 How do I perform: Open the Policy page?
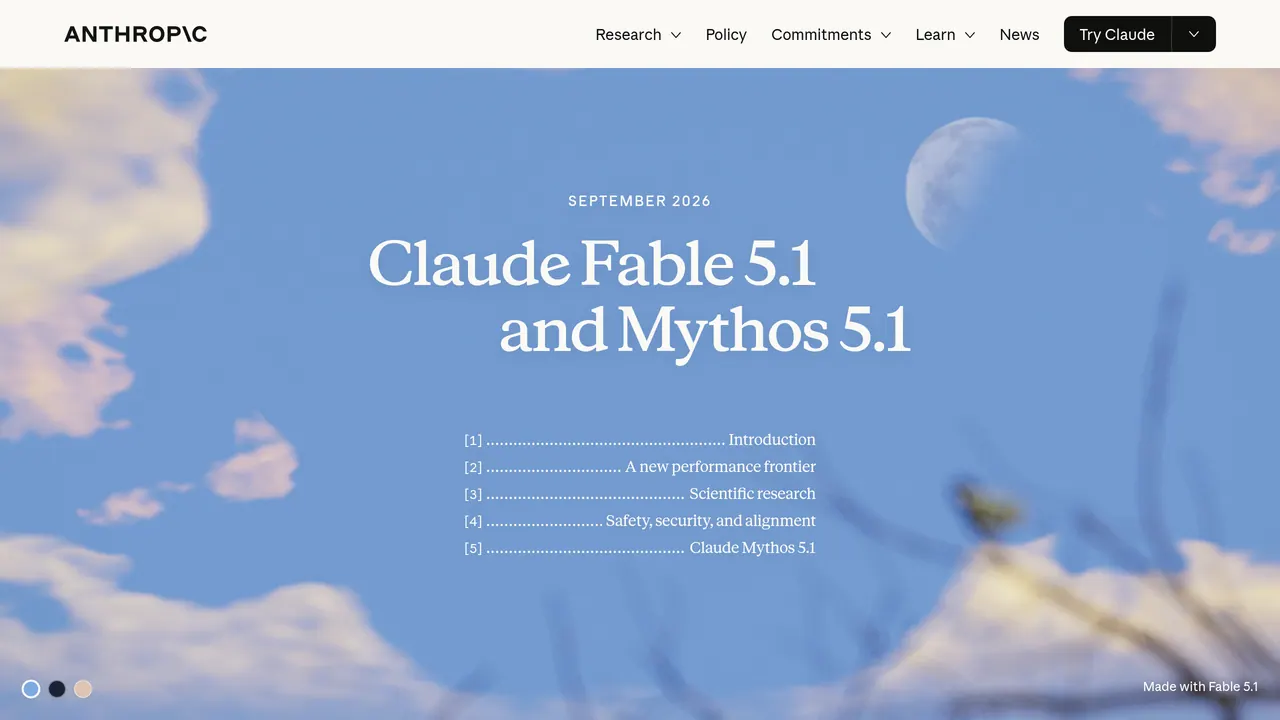pos(726,34)
